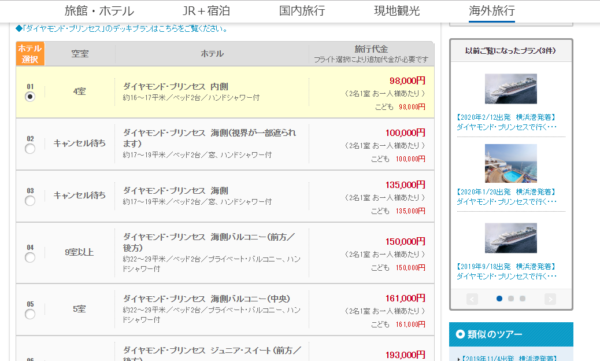Go to the 国内旅行 tab
Screen dimensions: 600x361
click(x=302, y=11)
